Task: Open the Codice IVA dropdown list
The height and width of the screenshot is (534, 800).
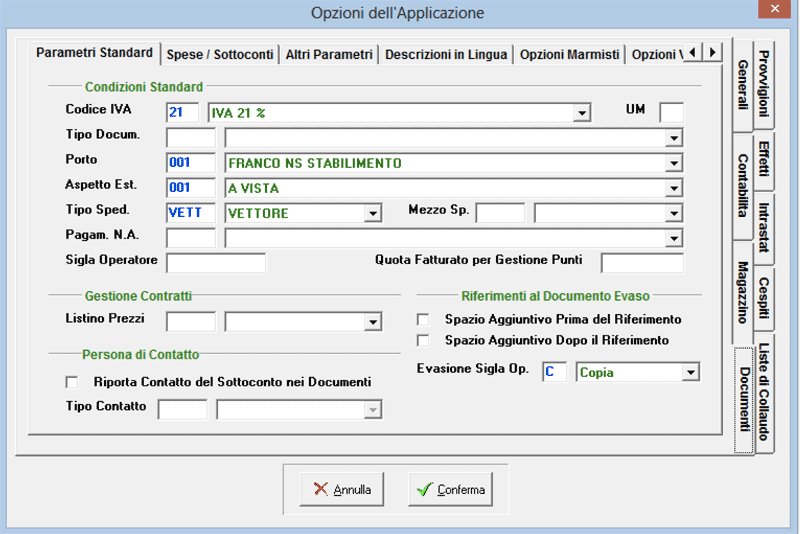Action: (x=581, y=113)
